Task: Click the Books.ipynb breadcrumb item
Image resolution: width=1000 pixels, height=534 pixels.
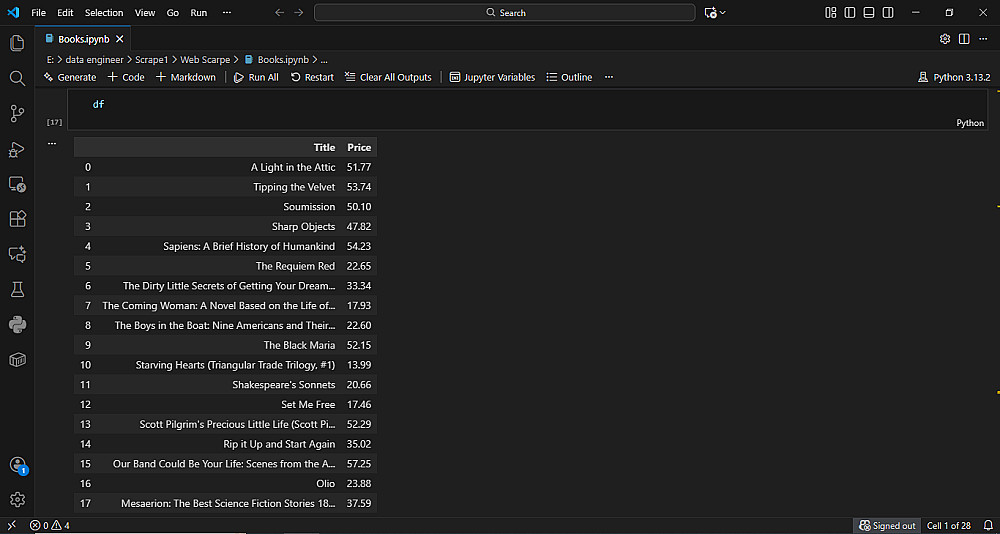Action: point(276,59)
